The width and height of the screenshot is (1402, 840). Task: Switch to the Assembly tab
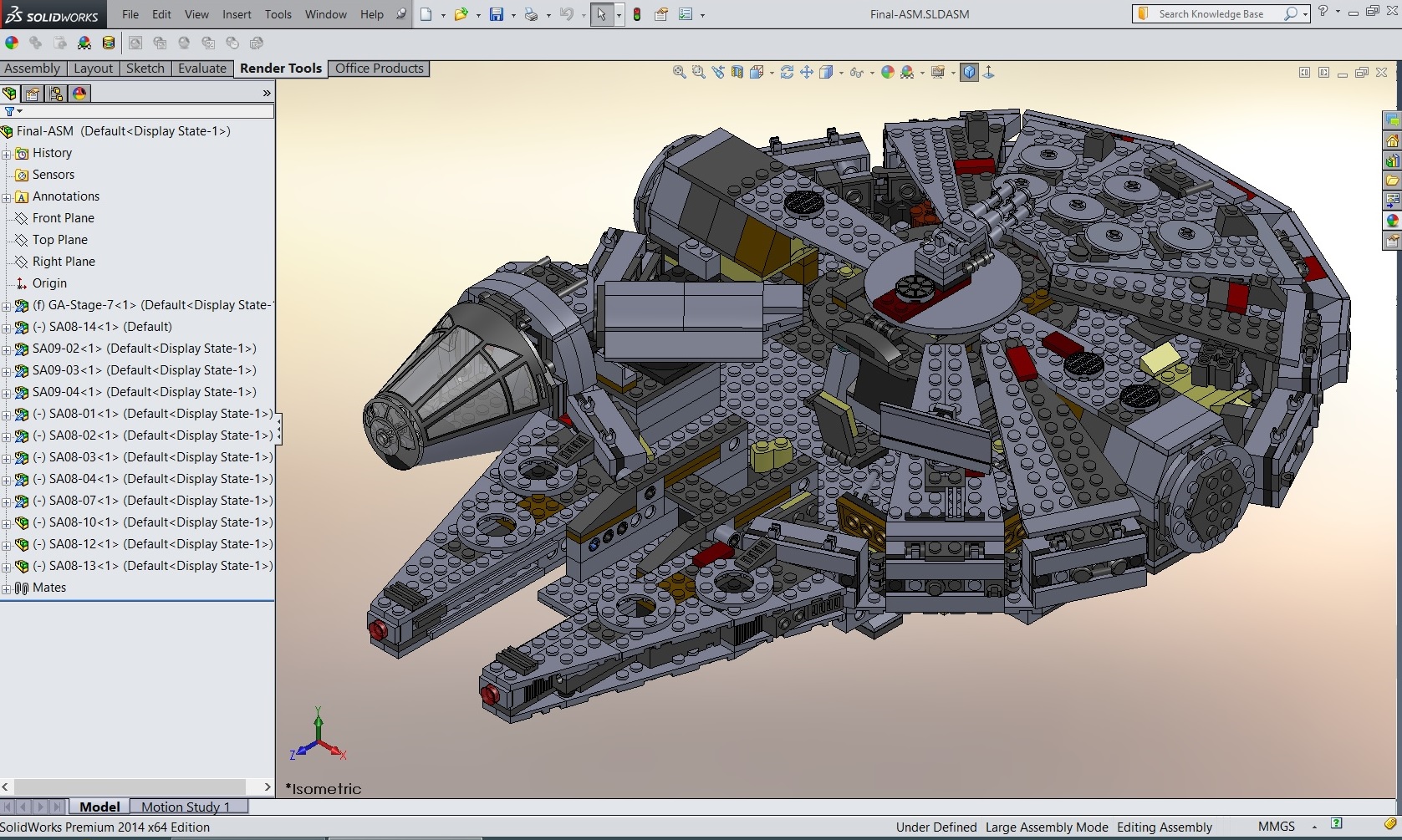tap(33, 69)
